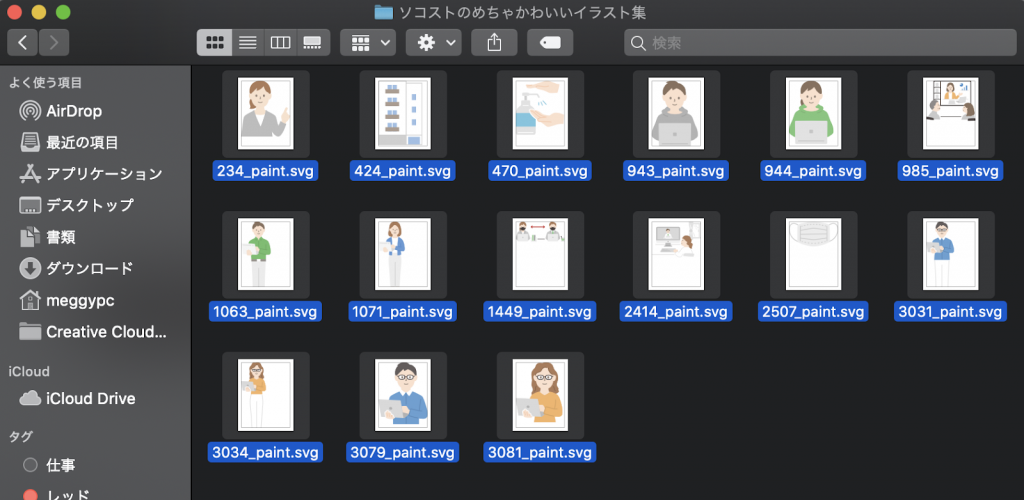
Task: Click the 3081_paint.svg file label
Action: click(x=539, y=452)
